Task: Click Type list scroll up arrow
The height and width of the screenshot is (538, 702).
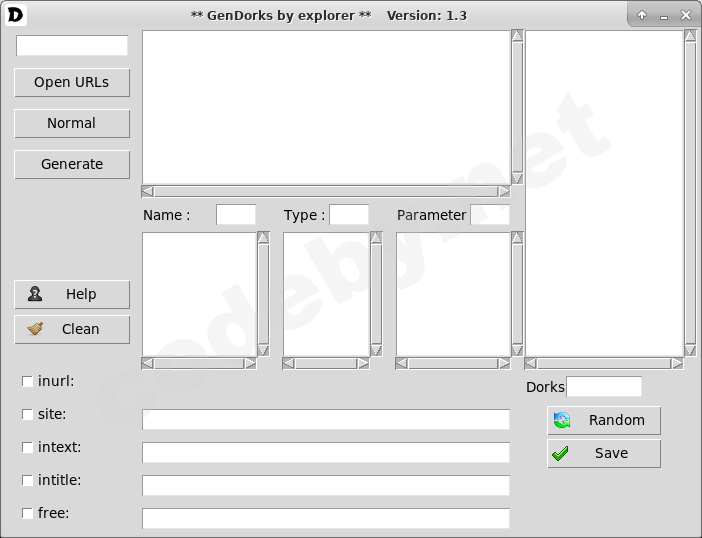Action: 377,238
